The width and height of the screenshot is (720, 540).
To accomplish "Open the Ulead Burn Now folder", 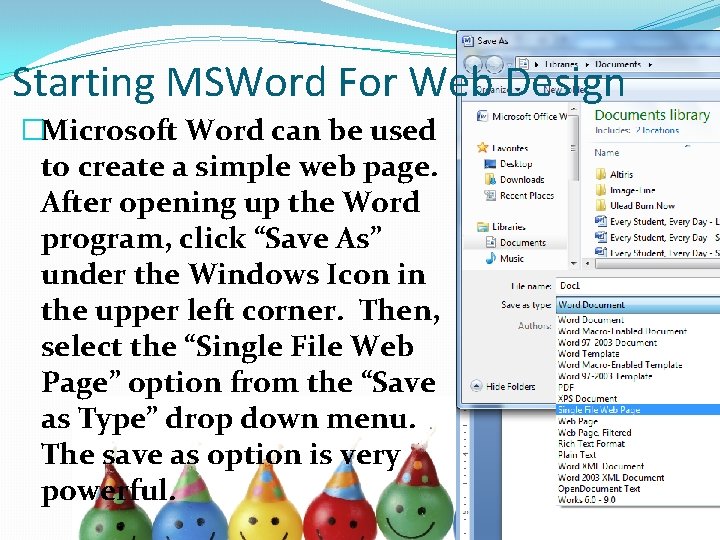I will pyautogui.click(x=635, y=206).
